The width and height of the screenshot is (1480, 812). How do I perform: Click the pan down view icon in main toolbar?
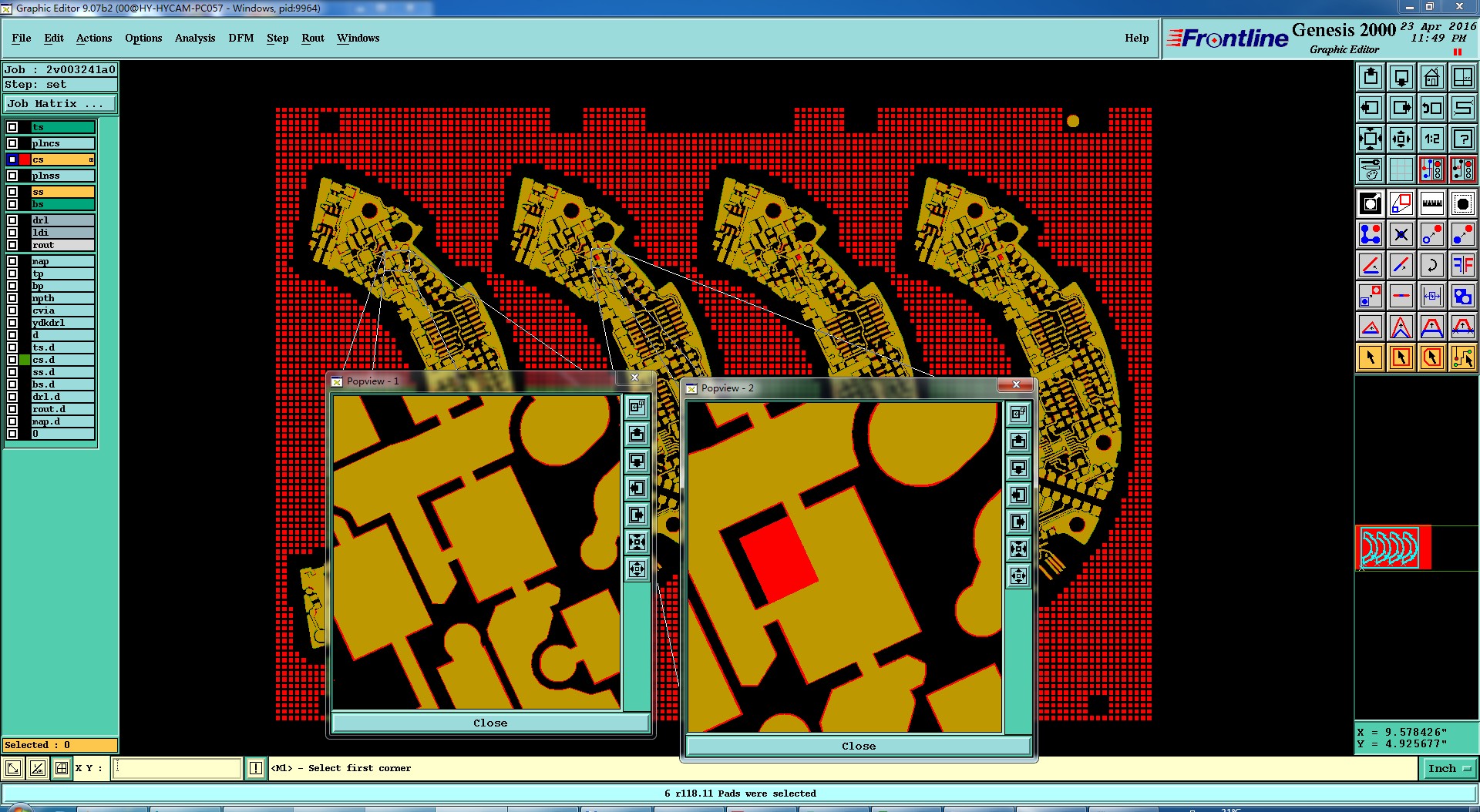(x=1401, y=77)
